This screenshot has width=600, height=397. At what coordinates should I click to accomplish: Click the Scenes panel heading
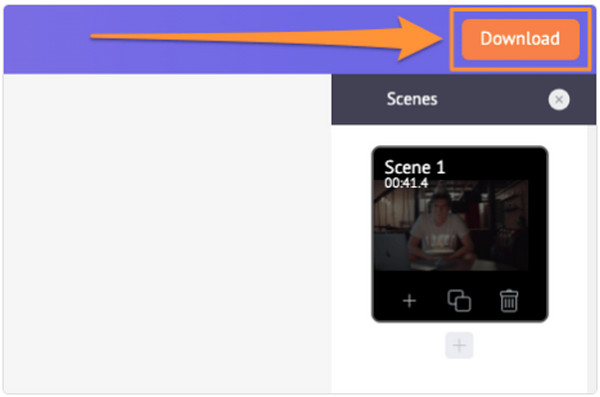[412, 99]
